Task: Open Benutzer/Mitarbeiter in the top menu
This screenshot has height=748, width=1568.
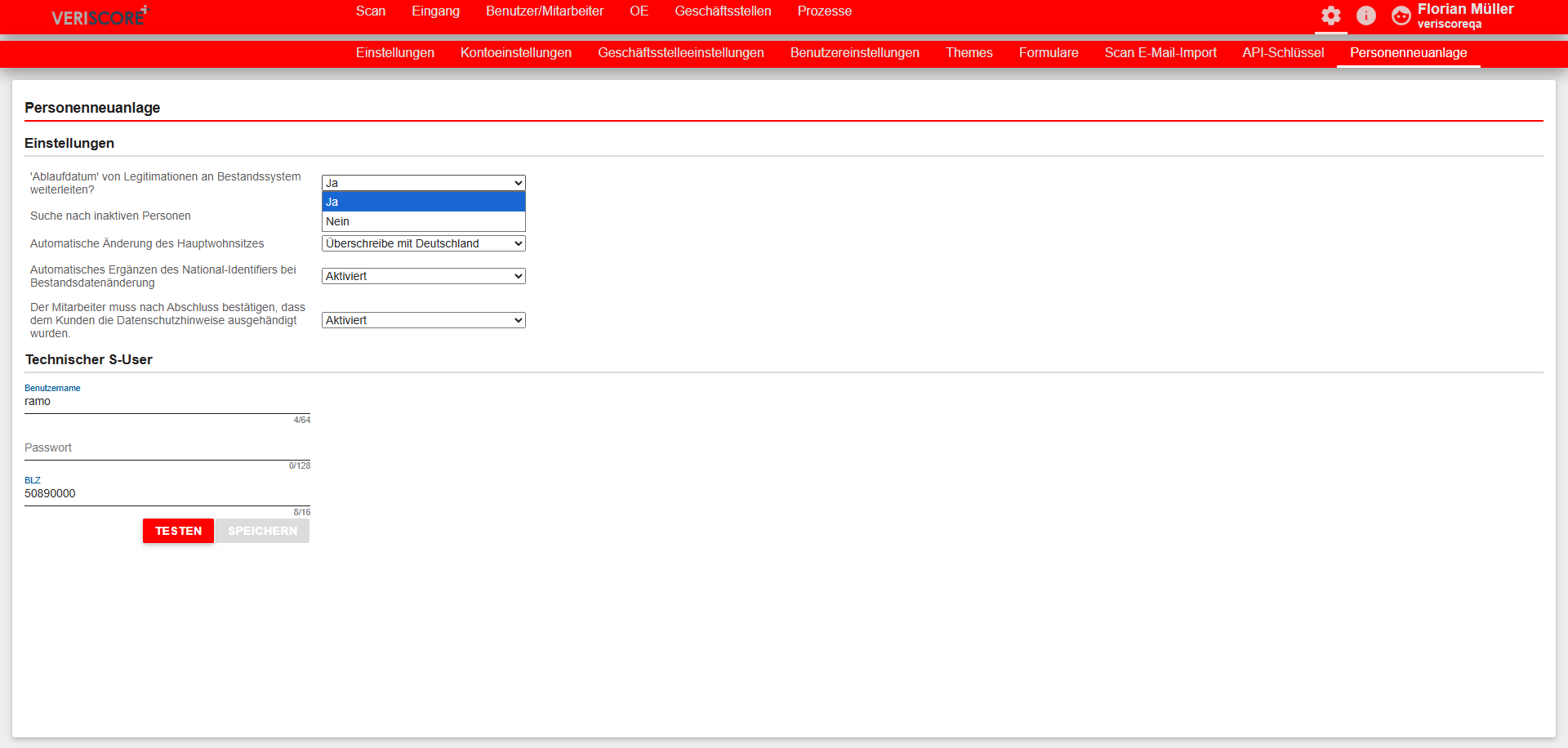Action: click(545, 11)
